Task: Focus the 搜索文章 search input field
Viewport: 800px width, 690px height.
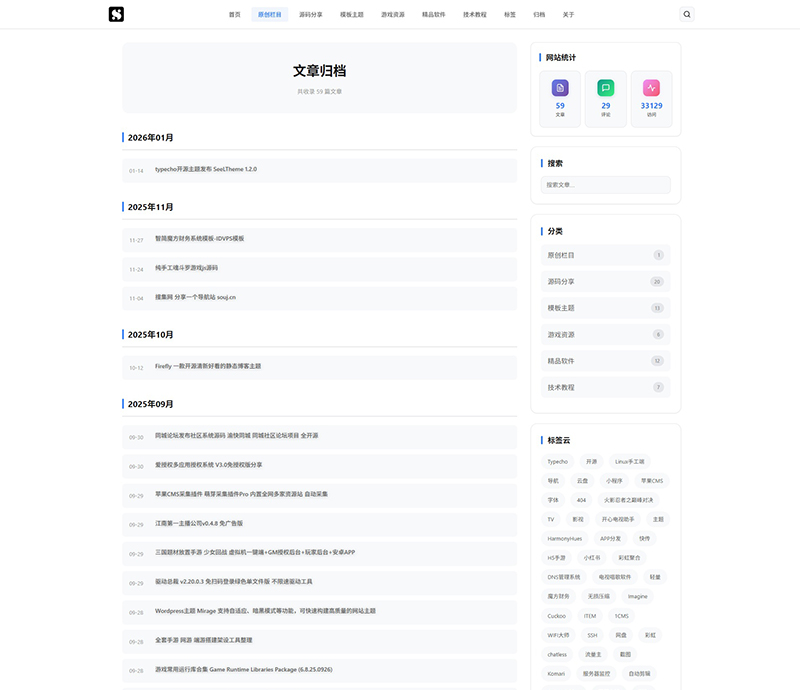Action: click(x=605, y=185)
